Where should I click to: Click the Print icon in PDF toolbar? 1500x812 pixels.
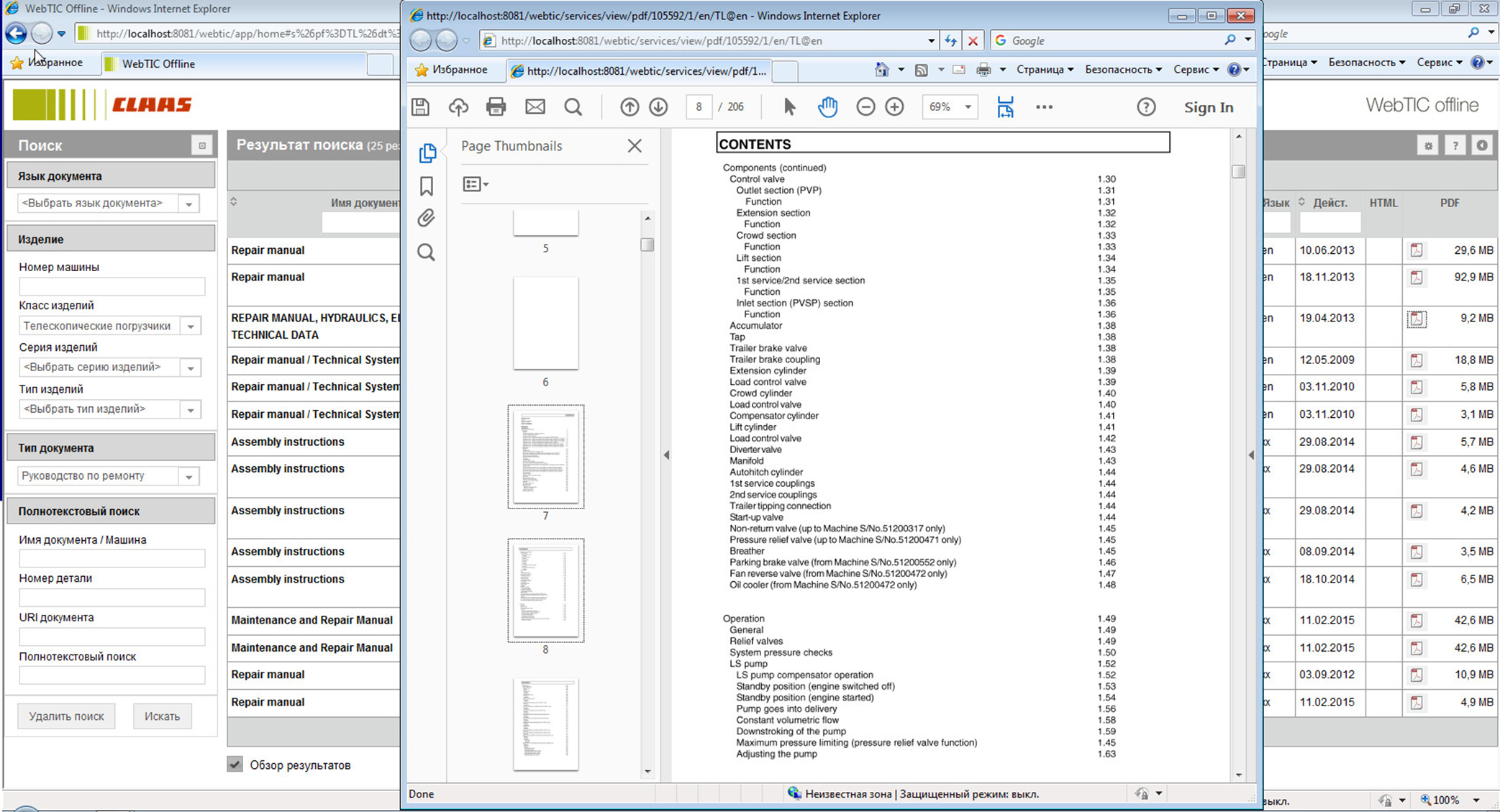[496, 107]
